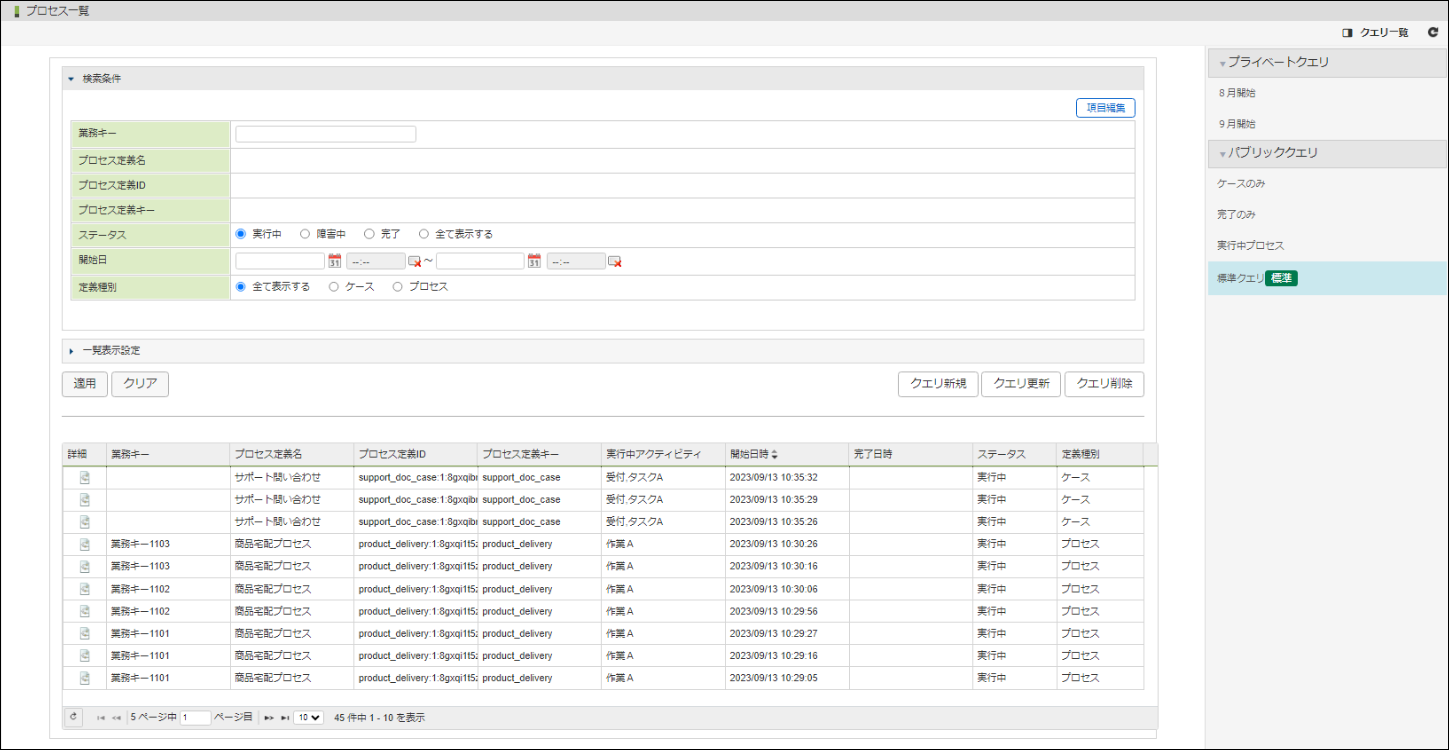Select the 完了 status radio button
Viewport: 1449px width, 750px height.
(369, 234)
